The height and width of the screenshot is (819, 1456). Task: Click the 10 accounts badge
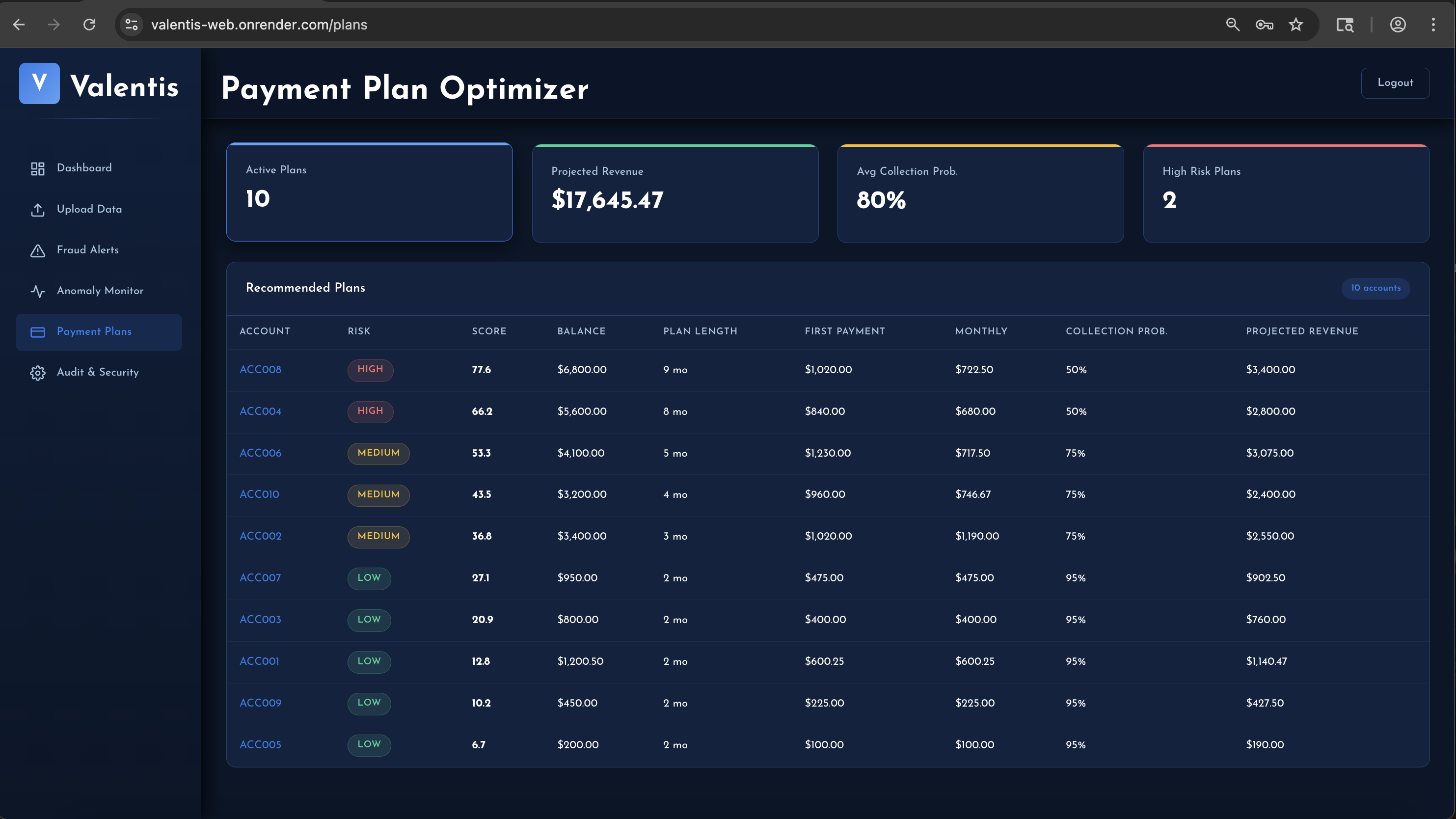coord(1375,288)
